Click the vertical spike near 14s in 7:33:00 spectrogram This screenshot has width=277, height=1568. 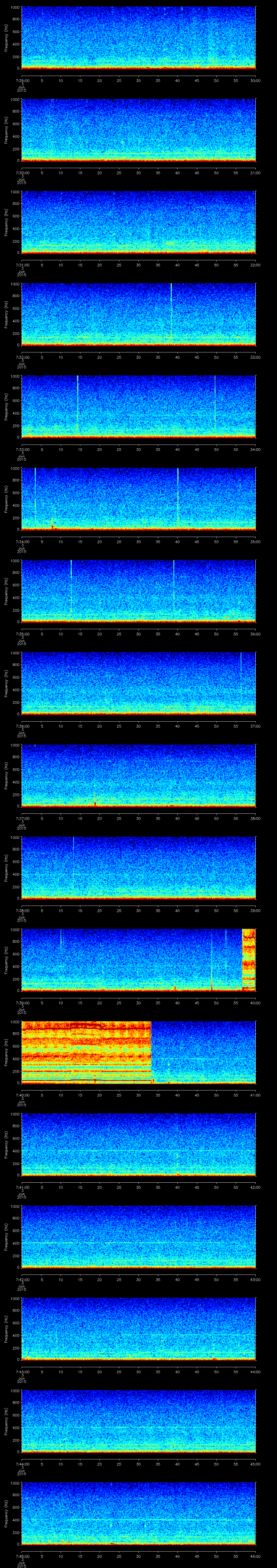click(x=77, y=403)
